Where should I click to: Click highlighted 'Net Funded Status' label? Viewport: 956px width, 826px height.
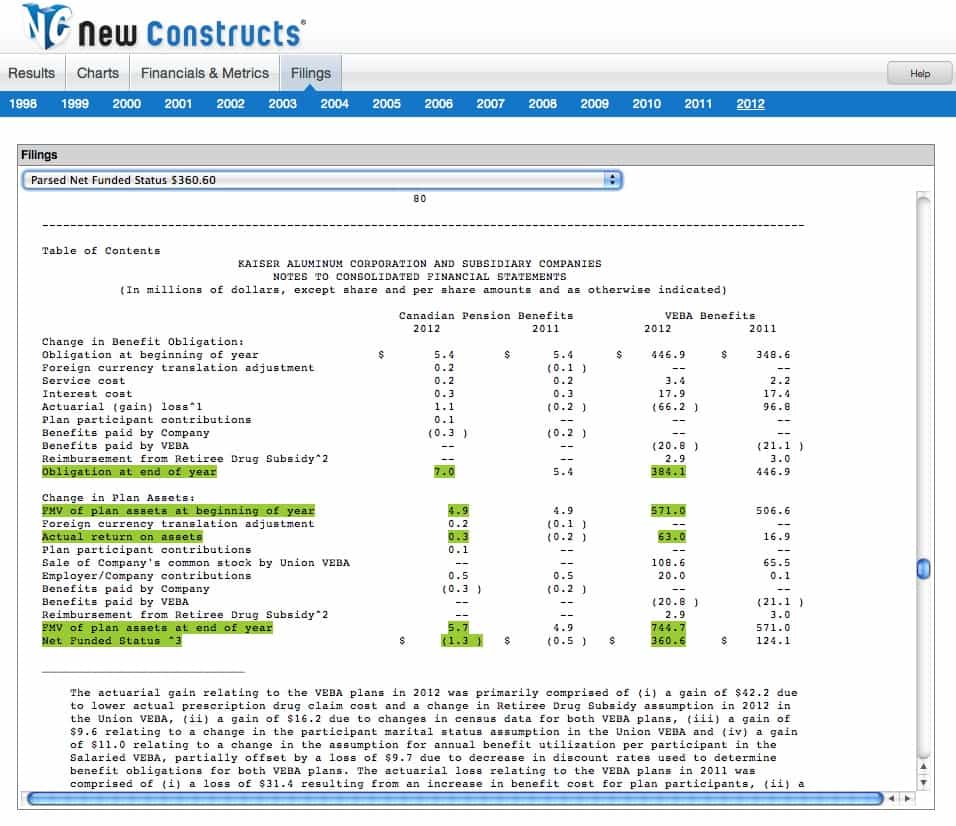tap(112, 641)
